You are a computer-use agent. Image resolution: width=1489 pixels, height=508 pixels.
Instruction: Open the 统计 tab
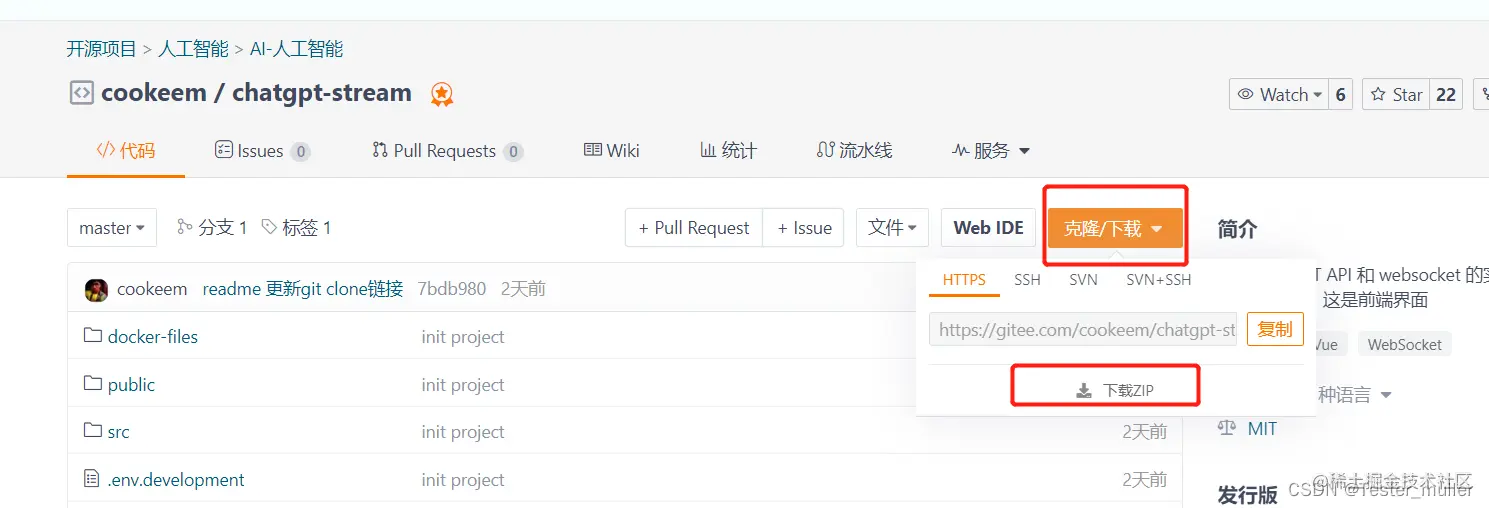point(728,151)
